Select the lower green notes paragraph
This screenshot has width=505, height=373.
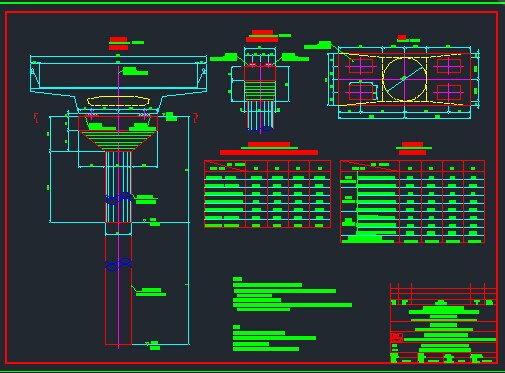(x=274, y=338)
